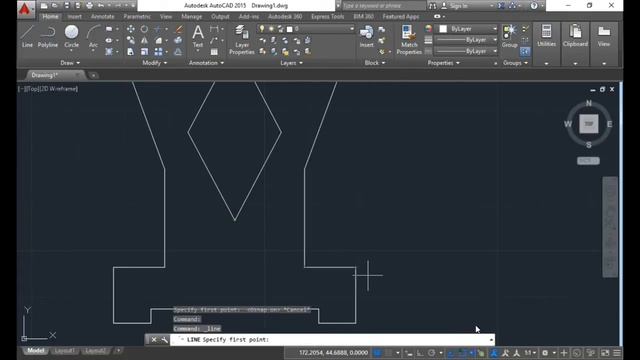This screenshot has height=360, width=640.
Task: Click the keyword search field in title bar
Action: click(384, 6)
